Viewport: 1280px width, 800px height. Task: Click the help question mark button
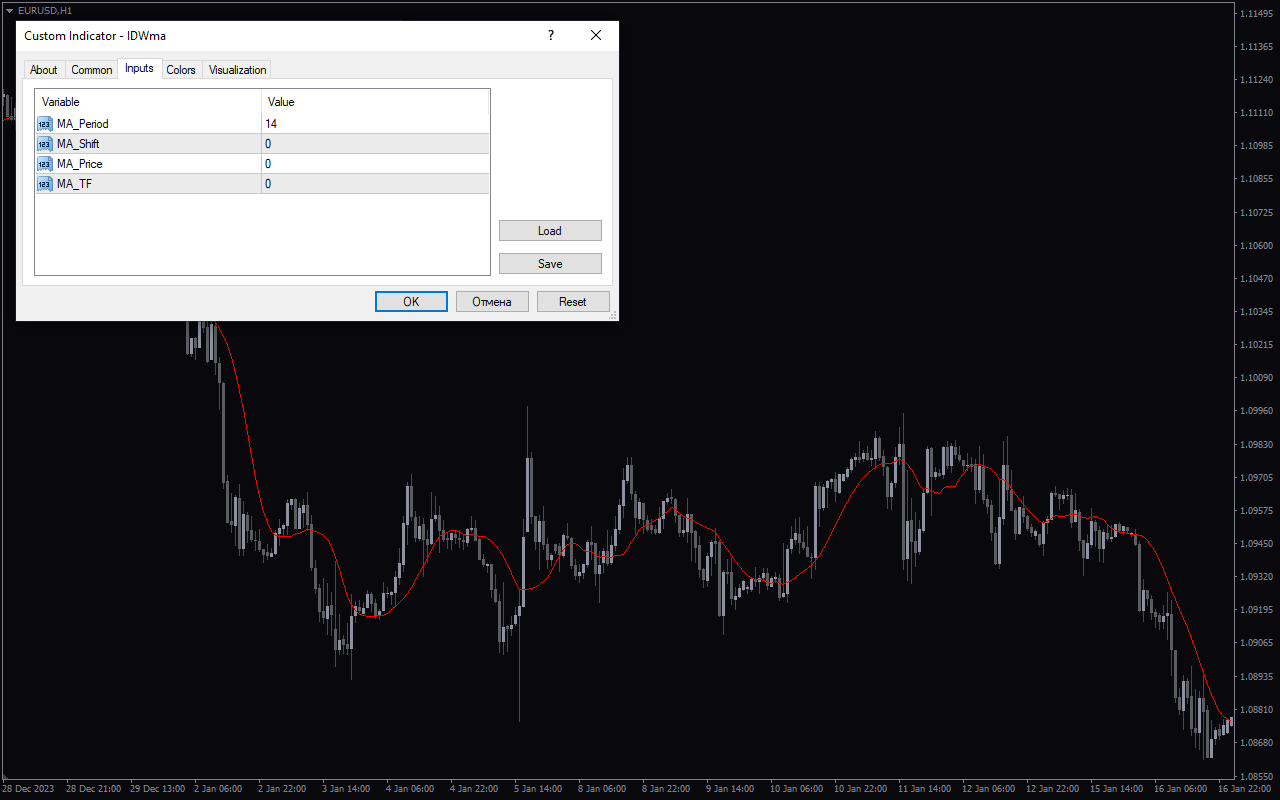point(550,36)
